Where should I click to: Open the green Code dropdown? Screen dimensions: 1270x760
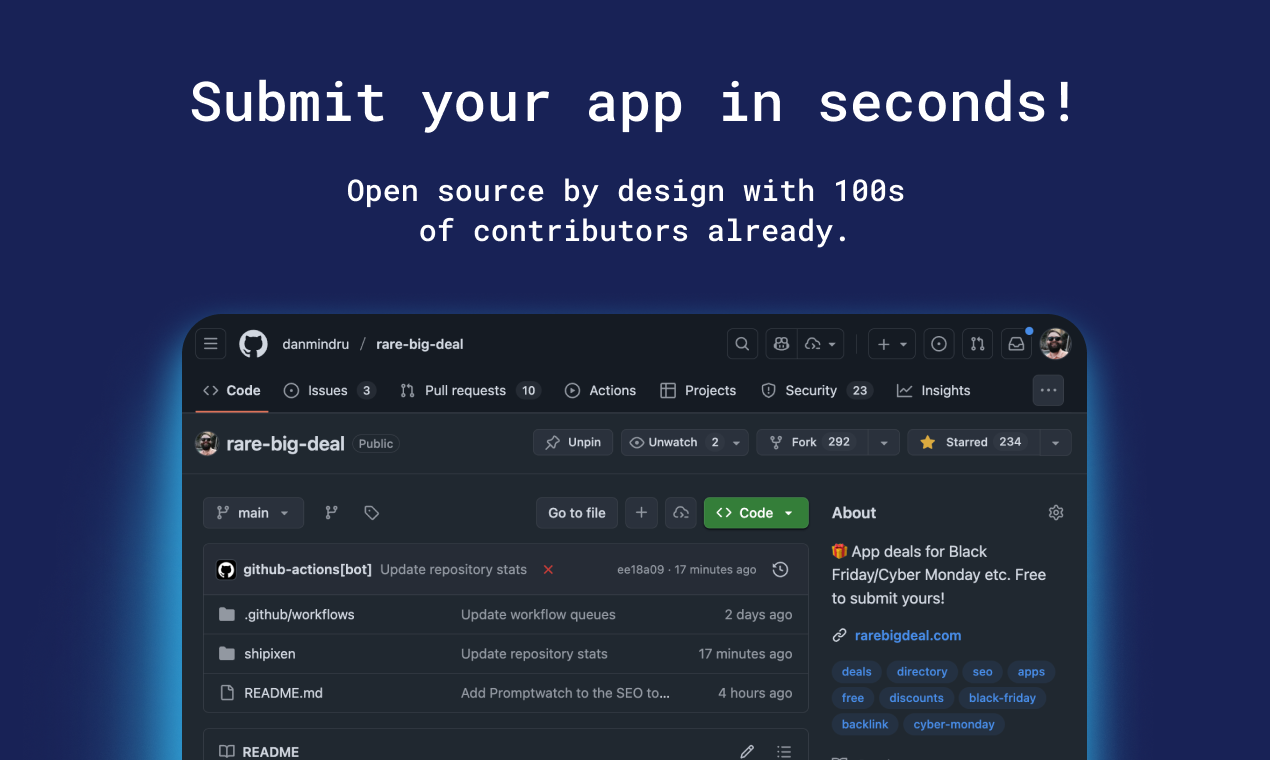756,512
